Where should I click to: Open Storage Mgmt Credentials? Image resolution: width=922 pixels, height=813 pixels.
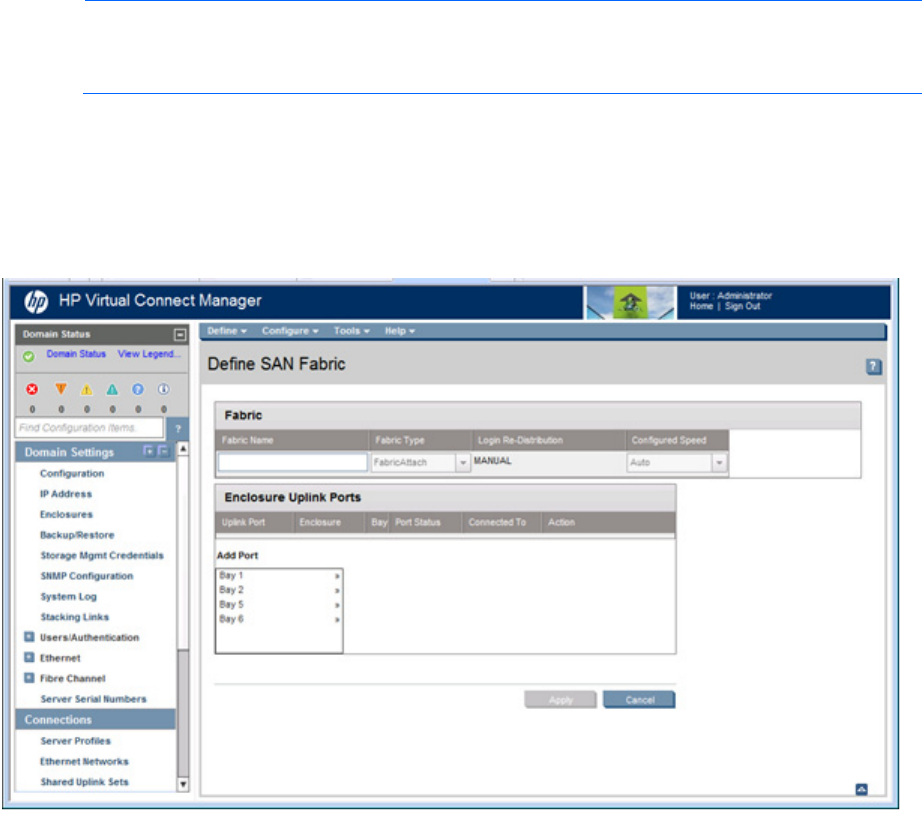102,556
